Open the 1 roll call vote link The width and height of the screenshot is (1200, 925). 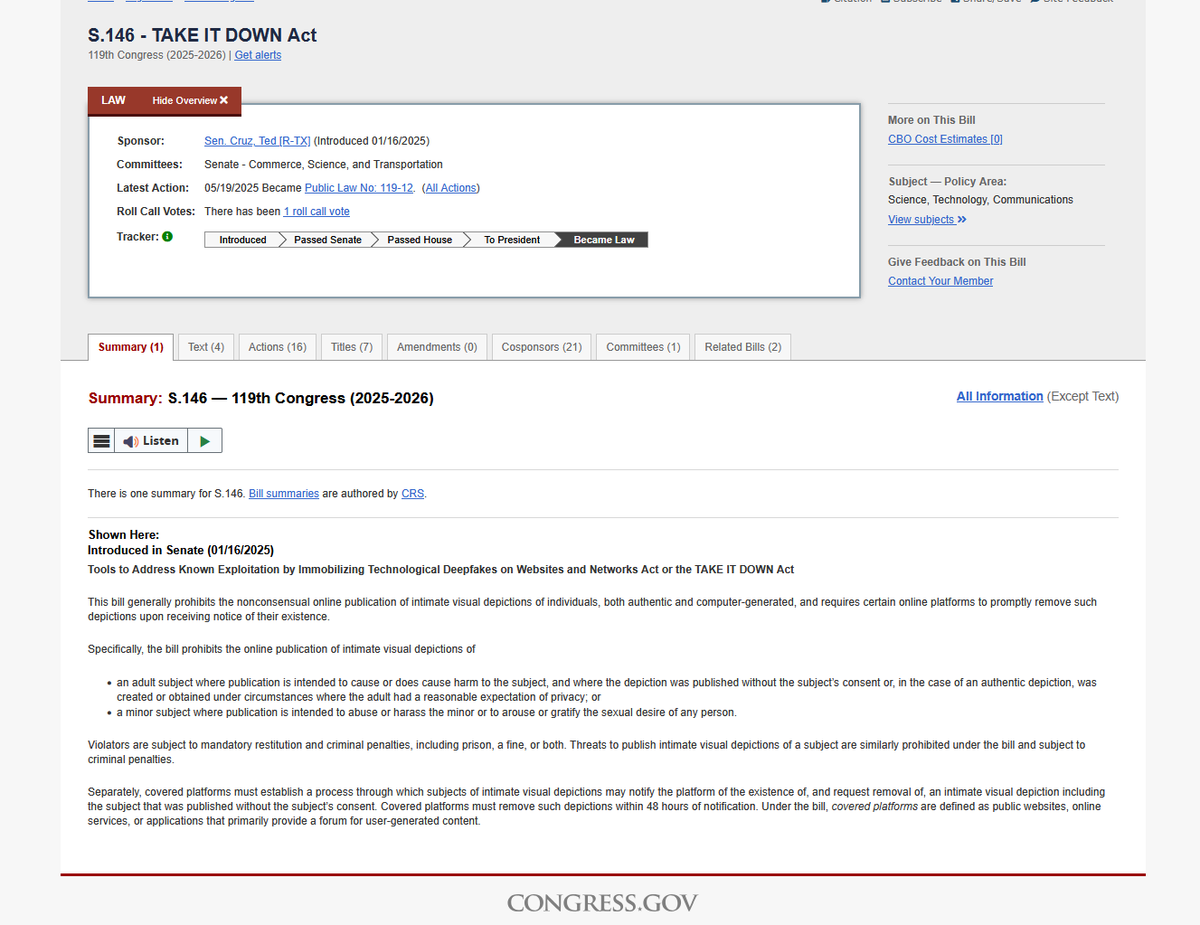click(x=316, y=212)
